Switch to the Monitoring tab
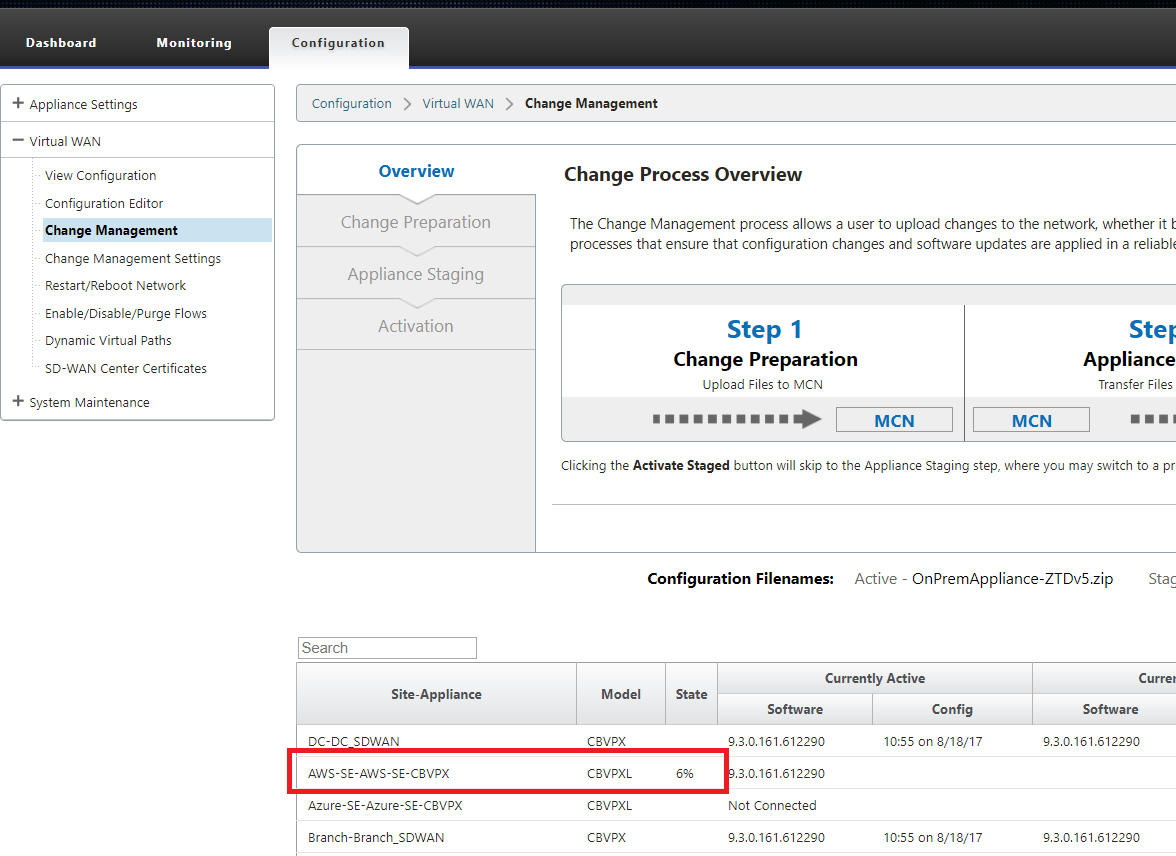Screen dimensions: 1176x856 pos(194,43)
